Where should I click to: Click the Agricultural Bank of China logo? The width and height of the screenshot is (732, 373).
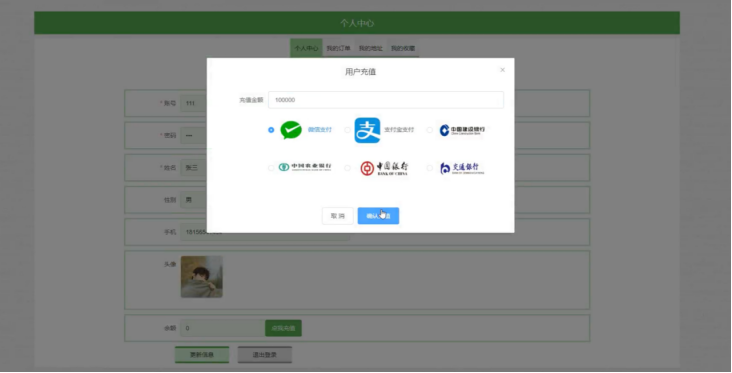click(x=305, y=167)
